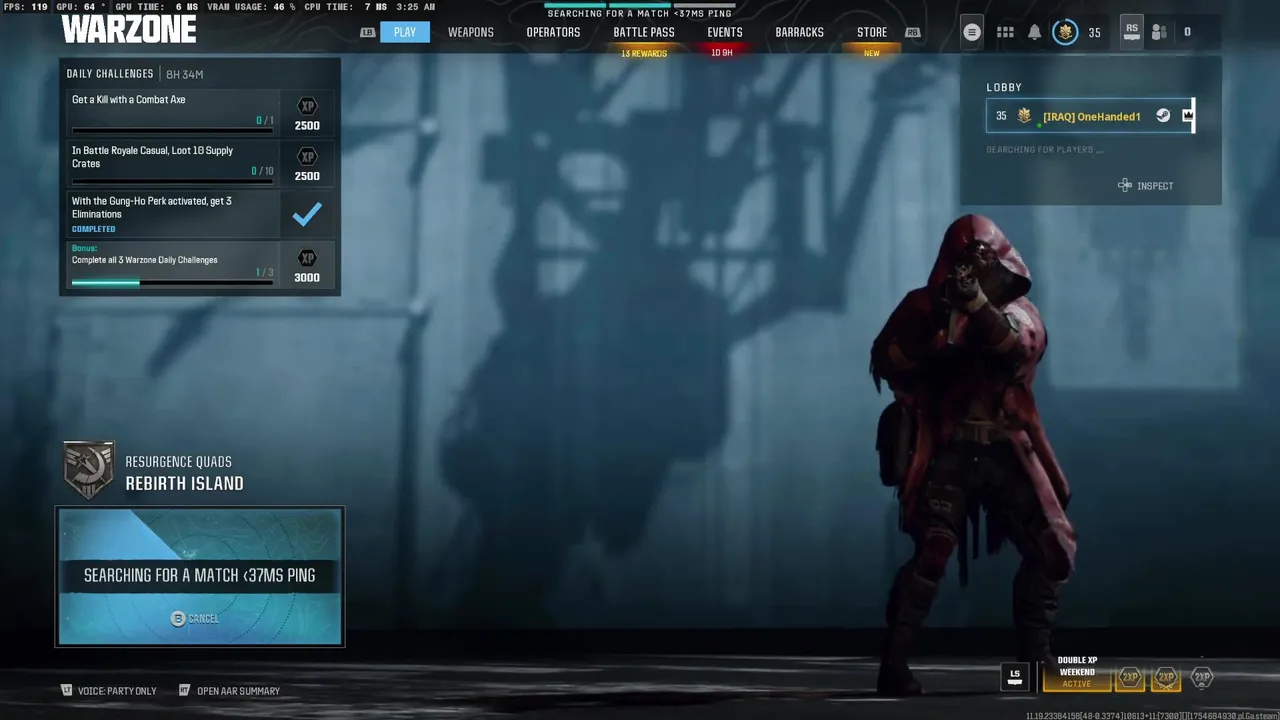Click the RB bumper icon right of Store

[912, 32]
